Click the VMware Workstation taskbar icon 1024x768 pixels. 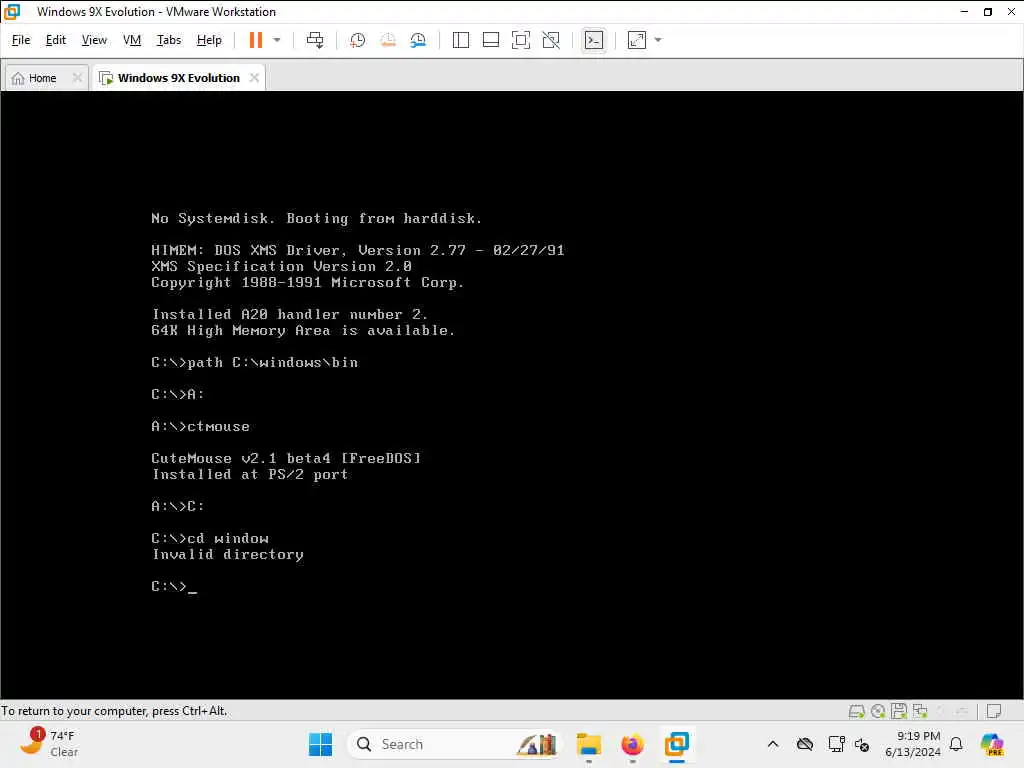(677, 744)
